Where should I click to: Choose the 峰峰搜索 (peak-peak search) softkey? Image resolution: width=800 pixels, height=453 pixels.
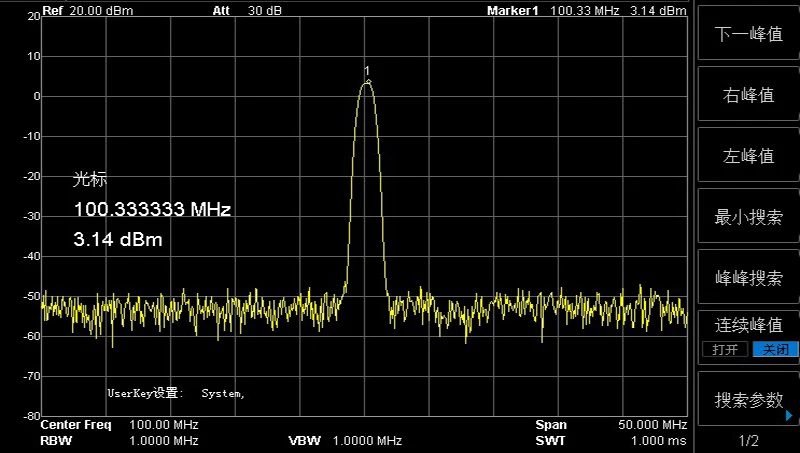tap(748, 278)
